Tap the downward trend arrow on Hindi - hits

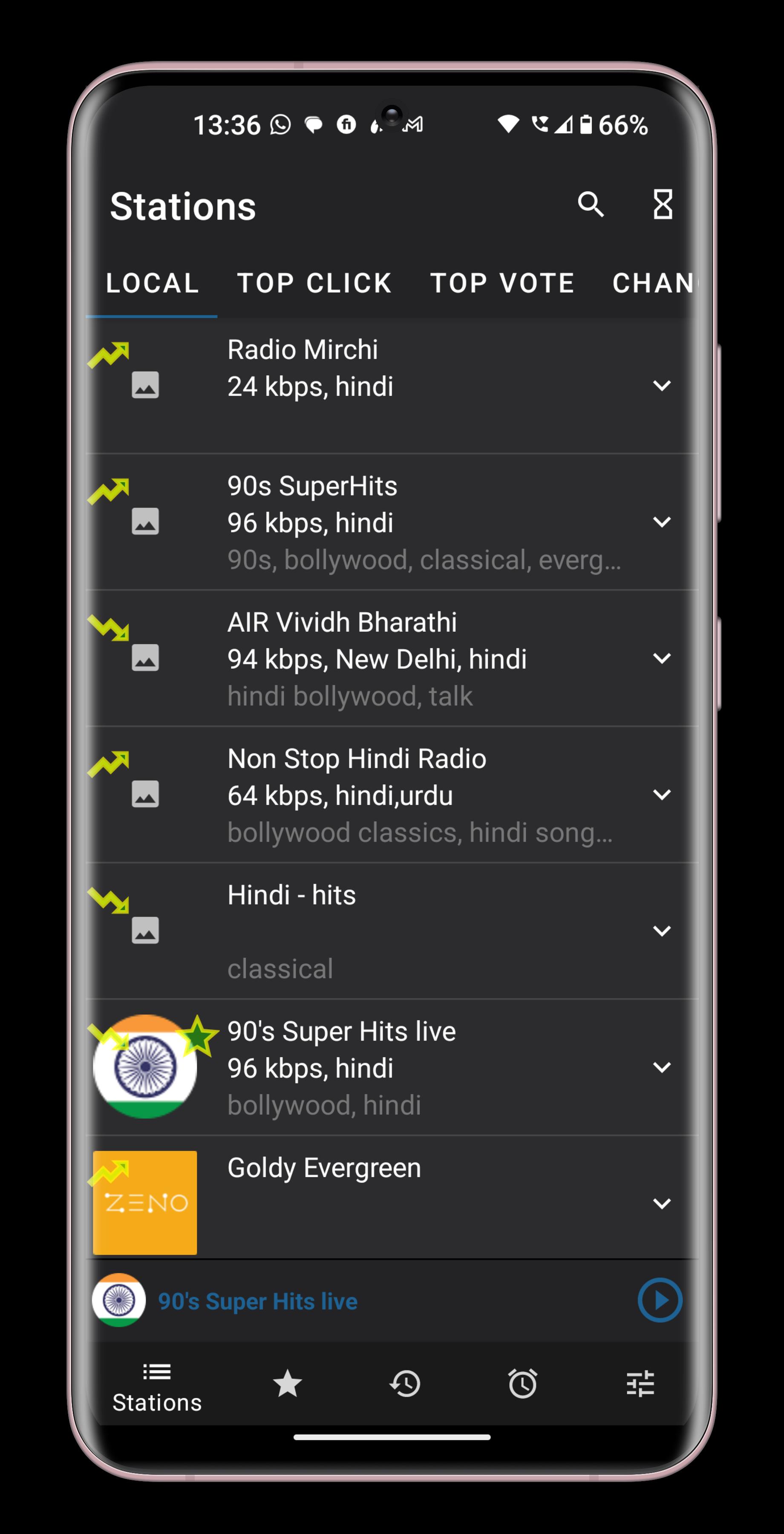(108, 900)
